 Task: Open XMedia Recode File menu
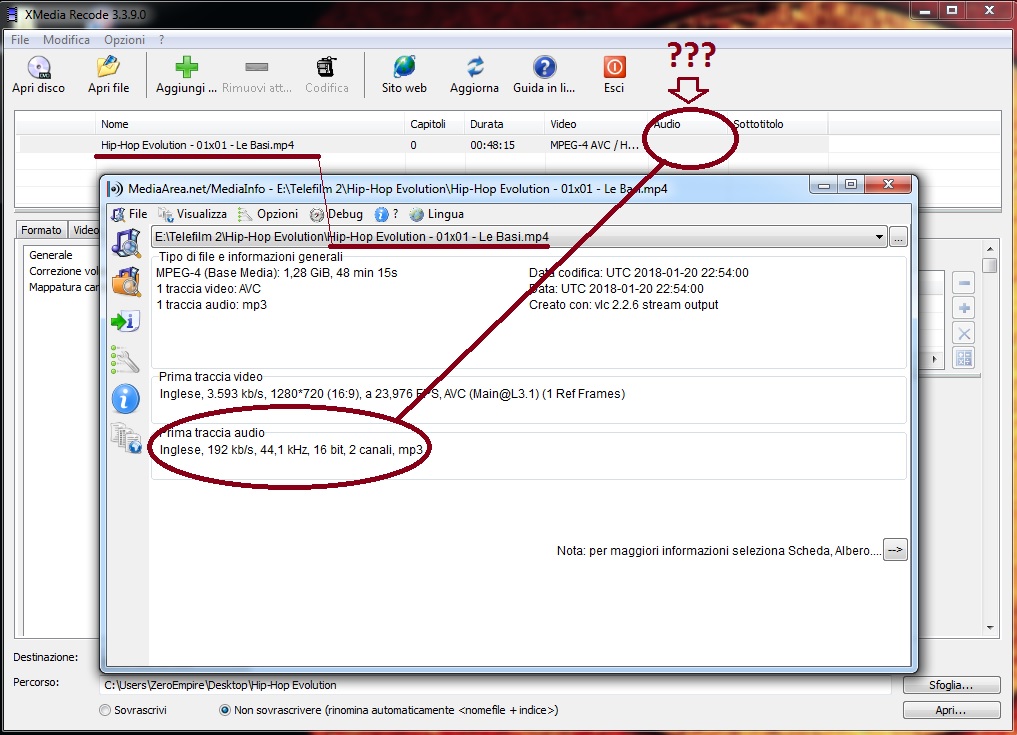(x=20, y=40)
